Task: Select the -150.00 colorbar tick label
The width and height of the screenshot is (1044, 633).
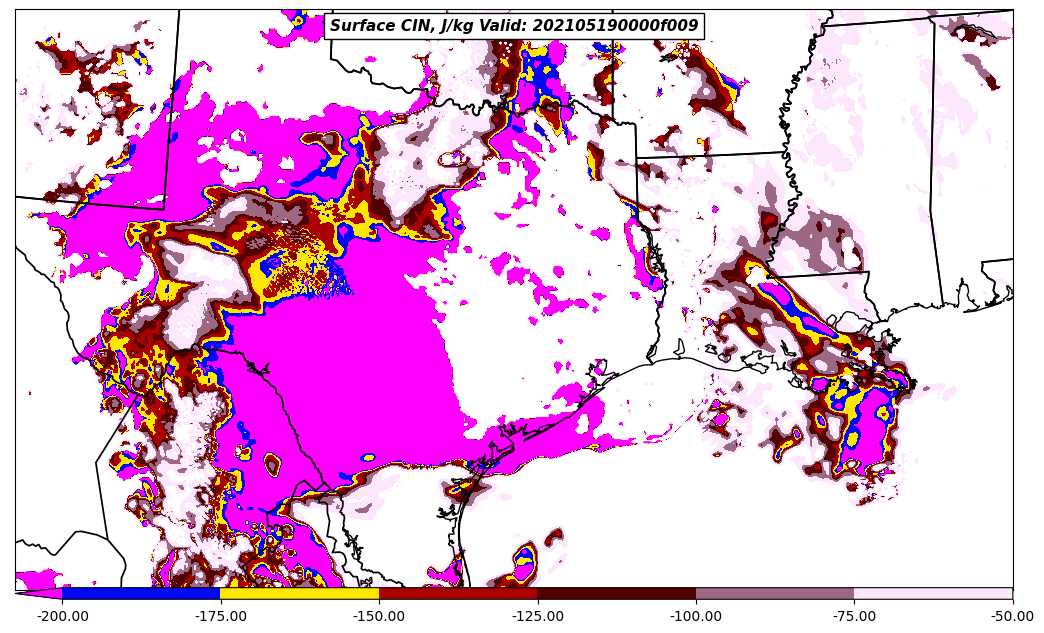Action: pyautogui.click(x=379, y=616)
